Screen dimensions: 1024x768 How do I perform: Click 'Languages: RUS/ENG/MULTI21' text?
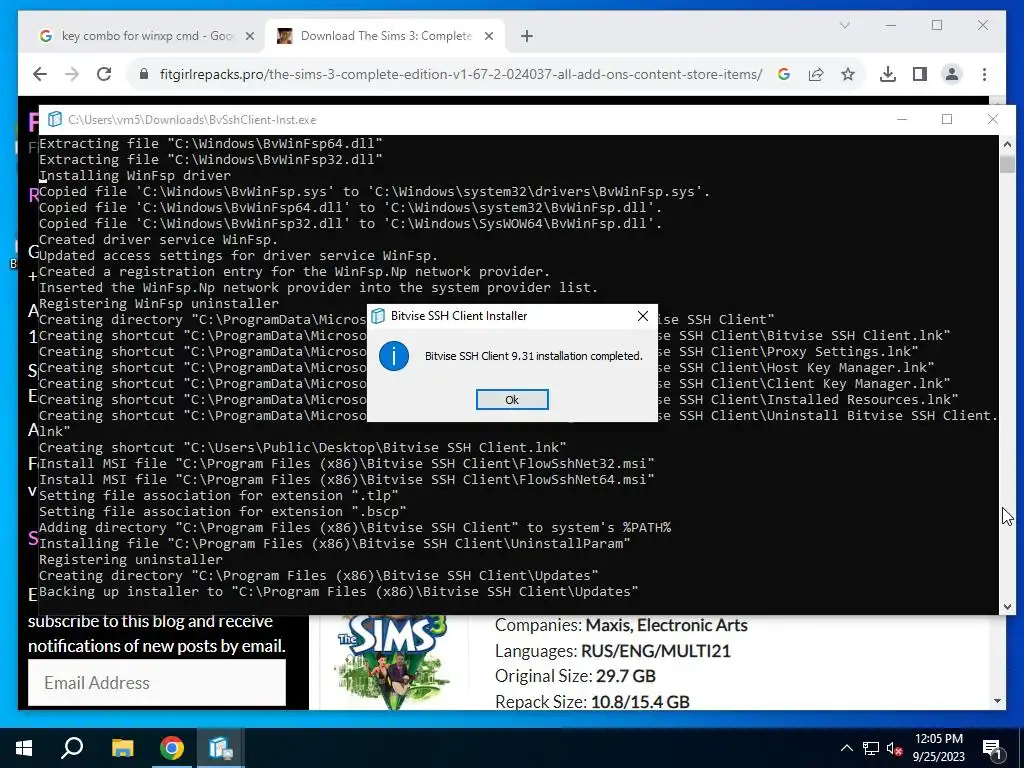(x=613, y=651)
